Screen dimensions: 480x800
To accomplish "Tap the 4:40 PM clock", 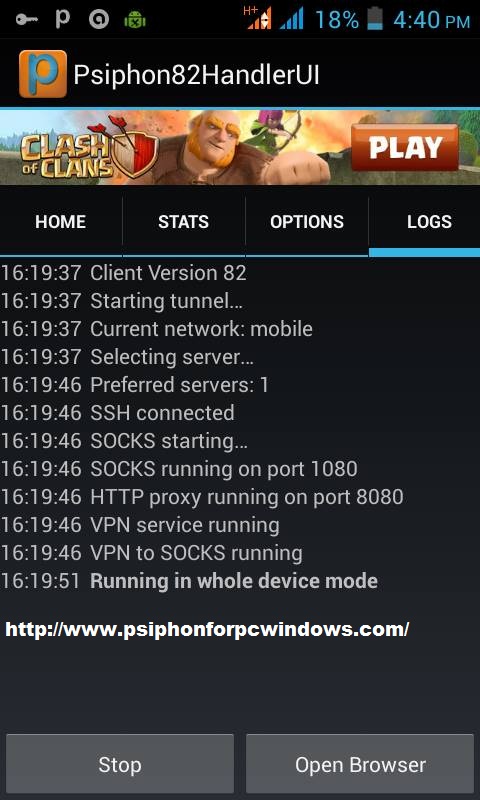I will pos(432,19).
